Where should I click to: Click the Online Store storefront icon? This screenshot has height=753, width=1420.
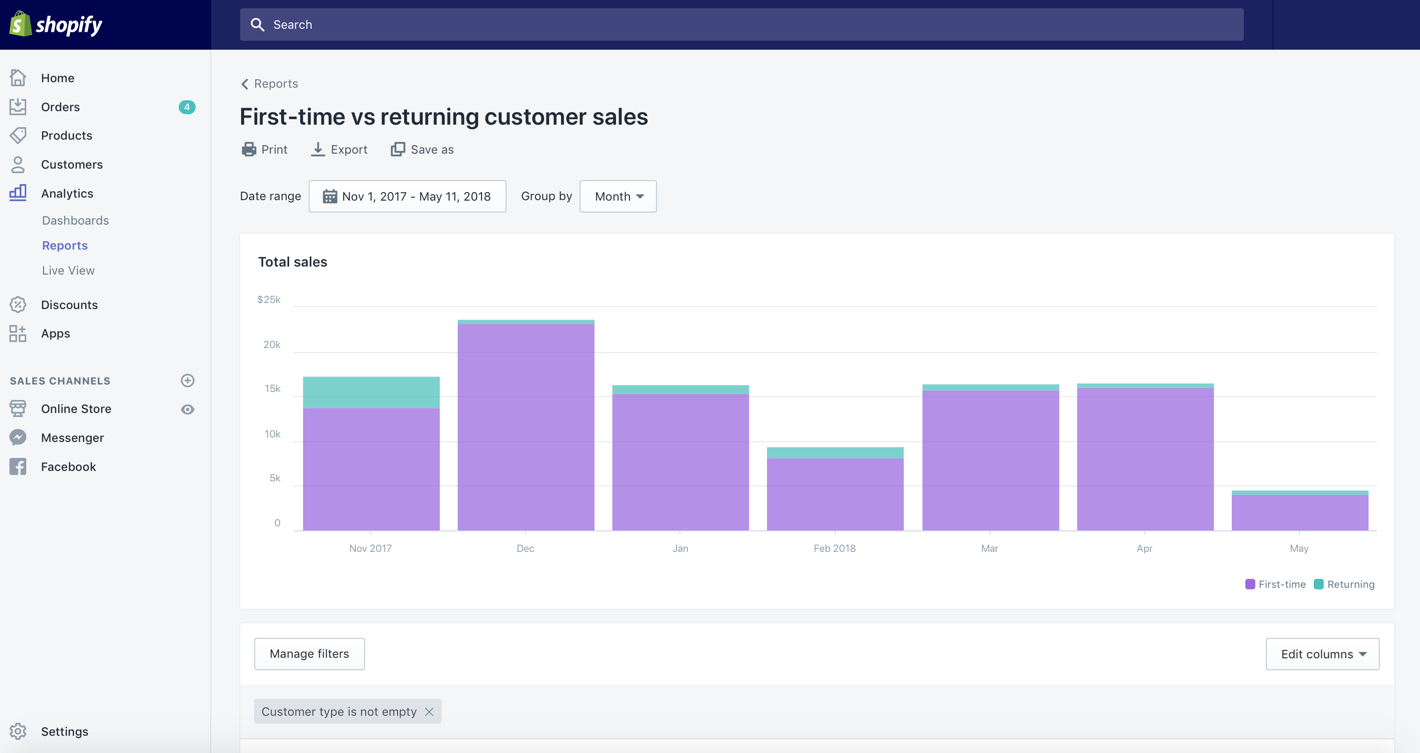(x=18, y=408)
